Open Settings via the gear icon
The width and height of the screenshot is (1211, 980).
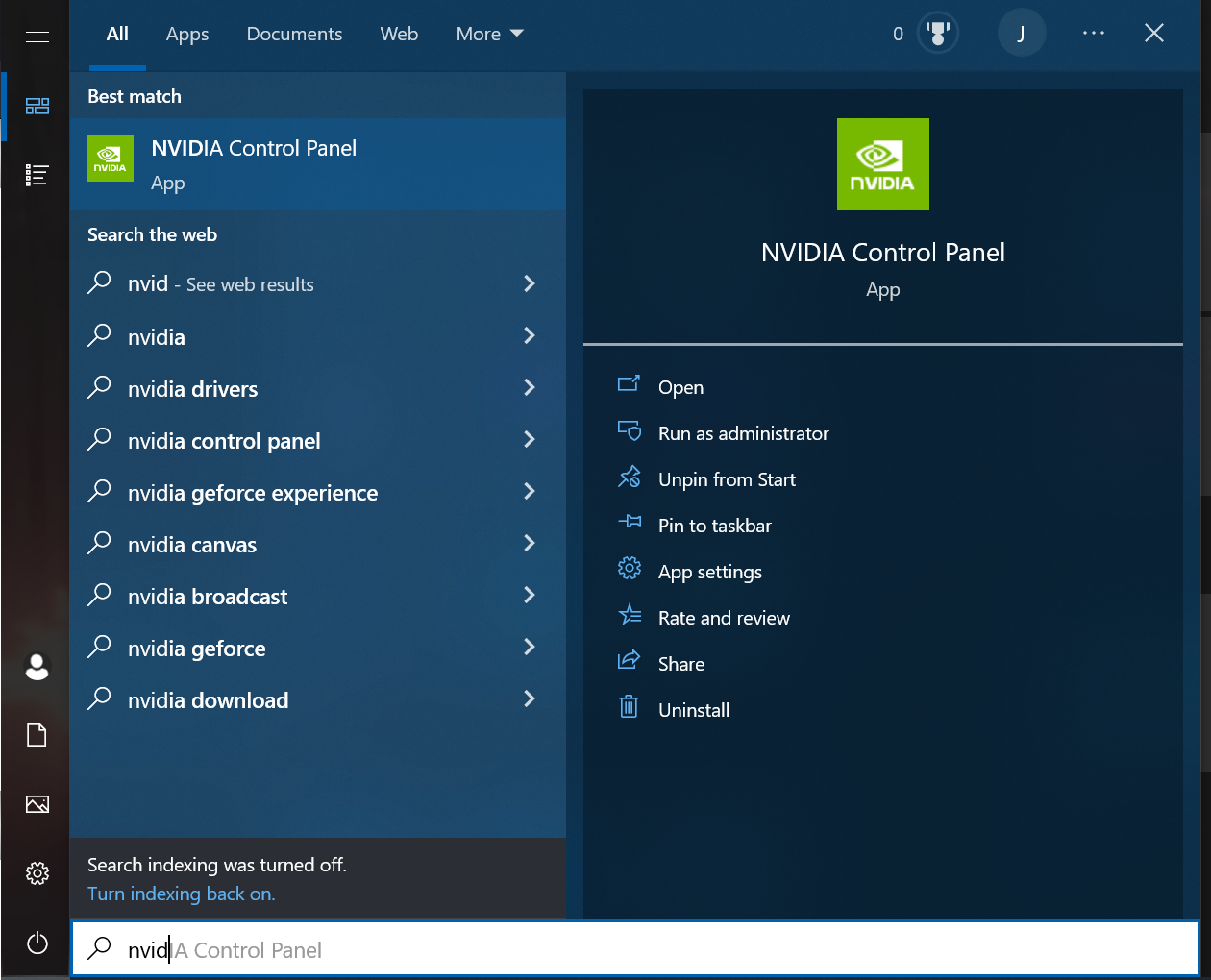click(x=37, y=872)
